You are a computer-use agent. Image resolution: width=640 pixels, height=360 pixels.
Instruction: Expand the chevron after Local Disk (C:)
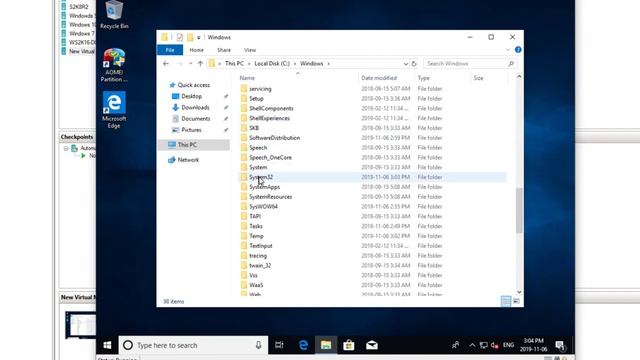(295, 64)
